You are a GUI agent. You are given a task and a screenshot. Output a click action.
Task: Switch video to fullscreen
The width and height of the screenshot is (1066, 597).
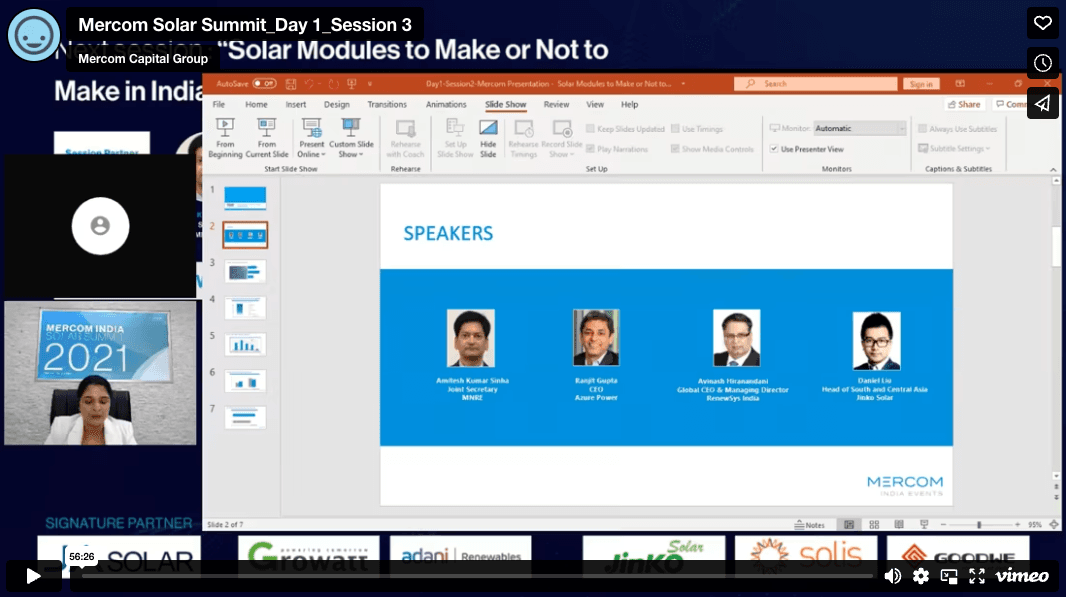click(977, 576)
